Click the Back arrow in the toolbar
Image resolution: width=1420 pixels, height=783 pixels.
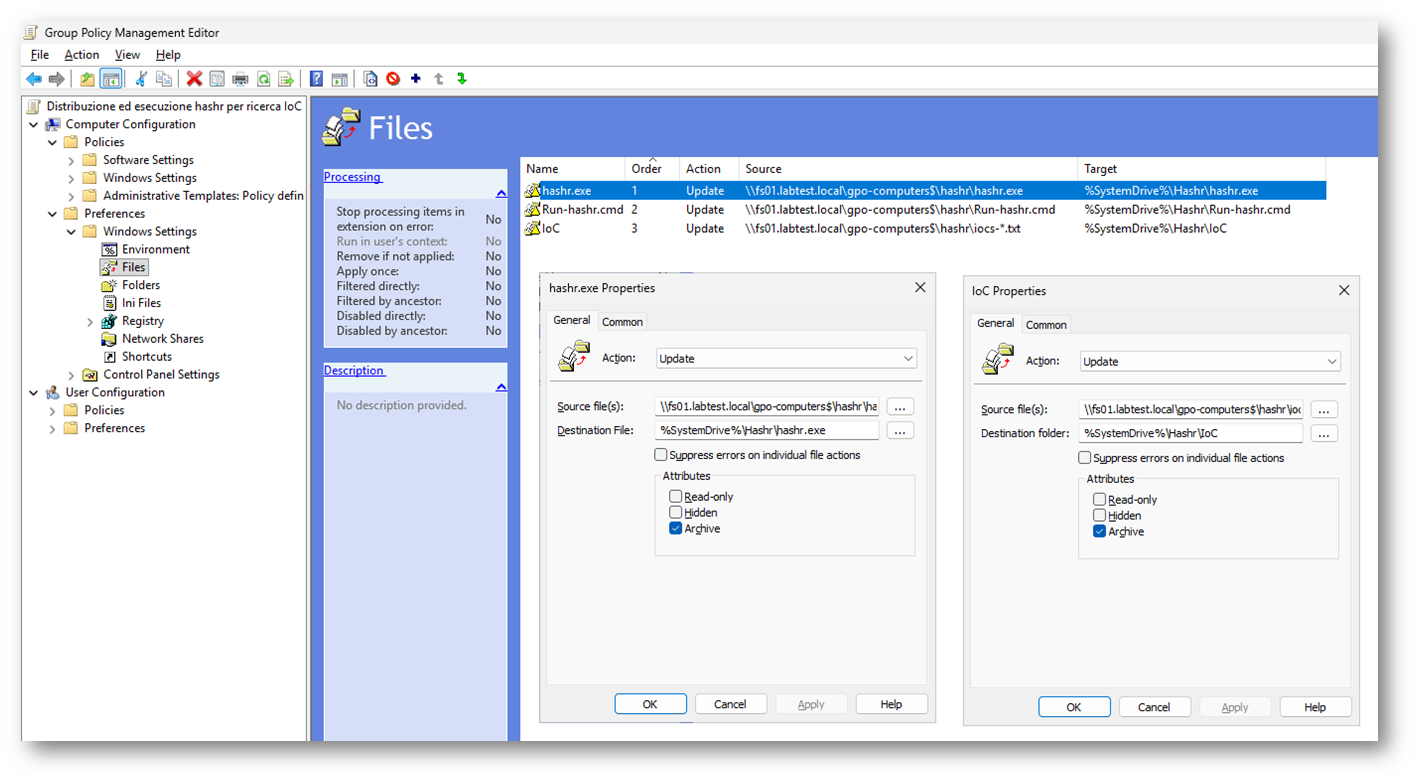(34, 79)
